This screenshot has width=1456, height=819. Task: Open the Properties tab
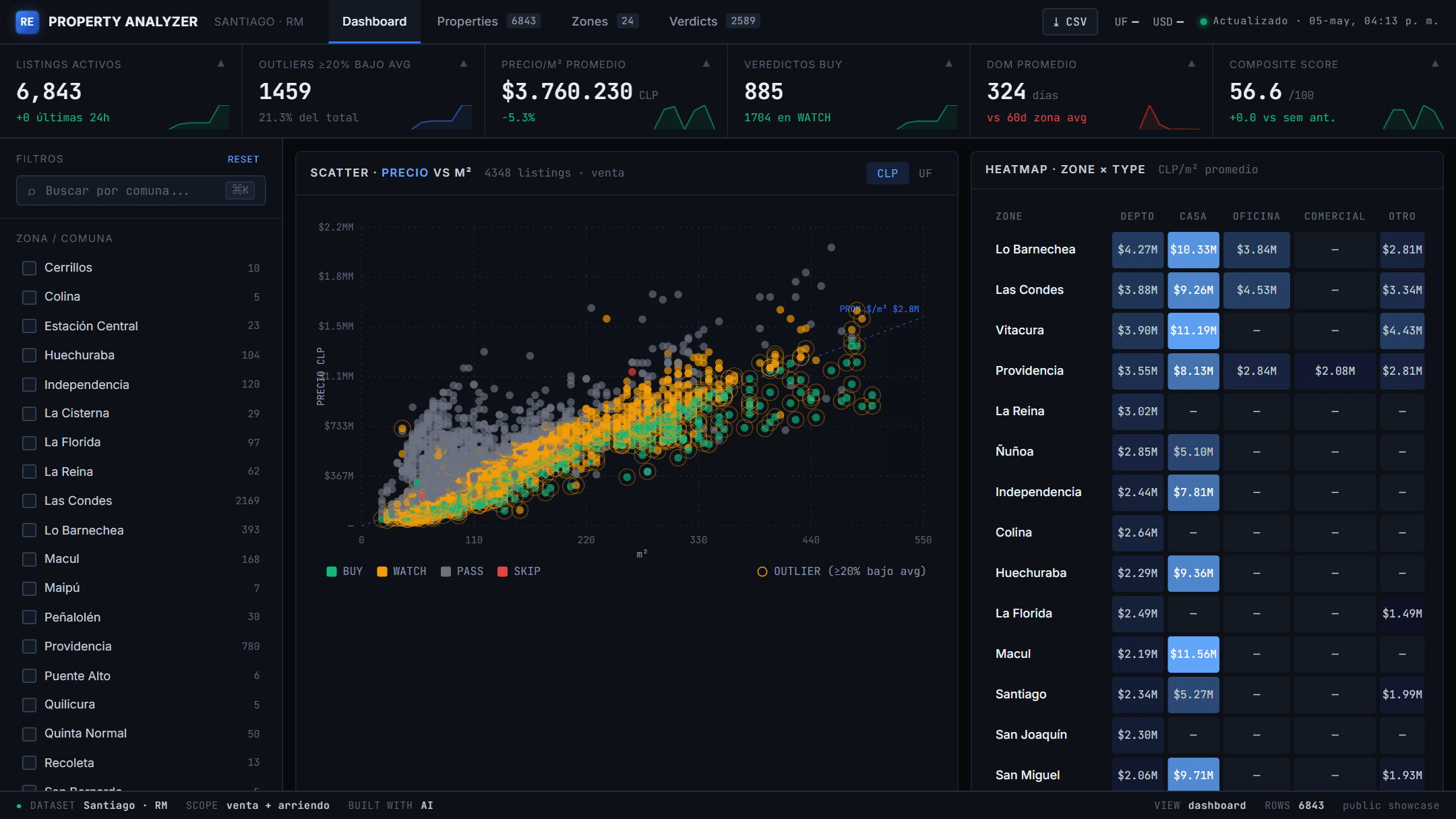tap(488, 22)
